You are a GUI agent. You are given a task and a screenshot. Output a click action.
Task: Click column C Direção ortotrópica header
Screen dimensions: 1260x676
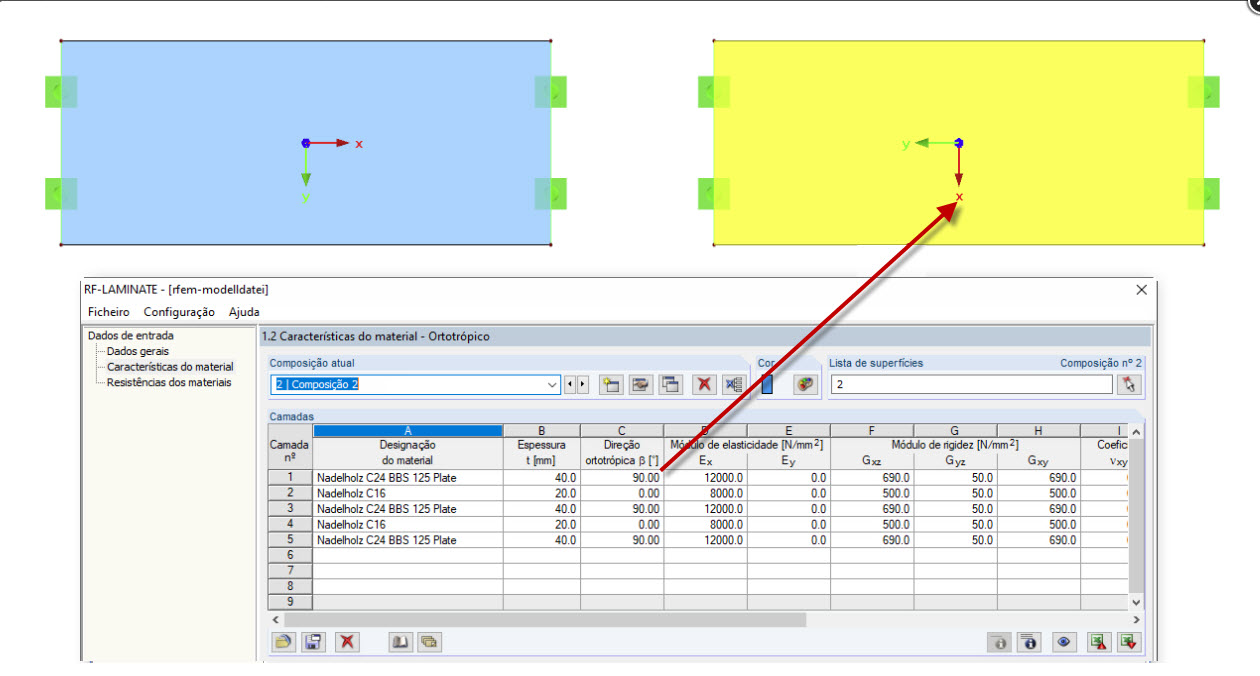pyautogui.click(x=622, y=445)
